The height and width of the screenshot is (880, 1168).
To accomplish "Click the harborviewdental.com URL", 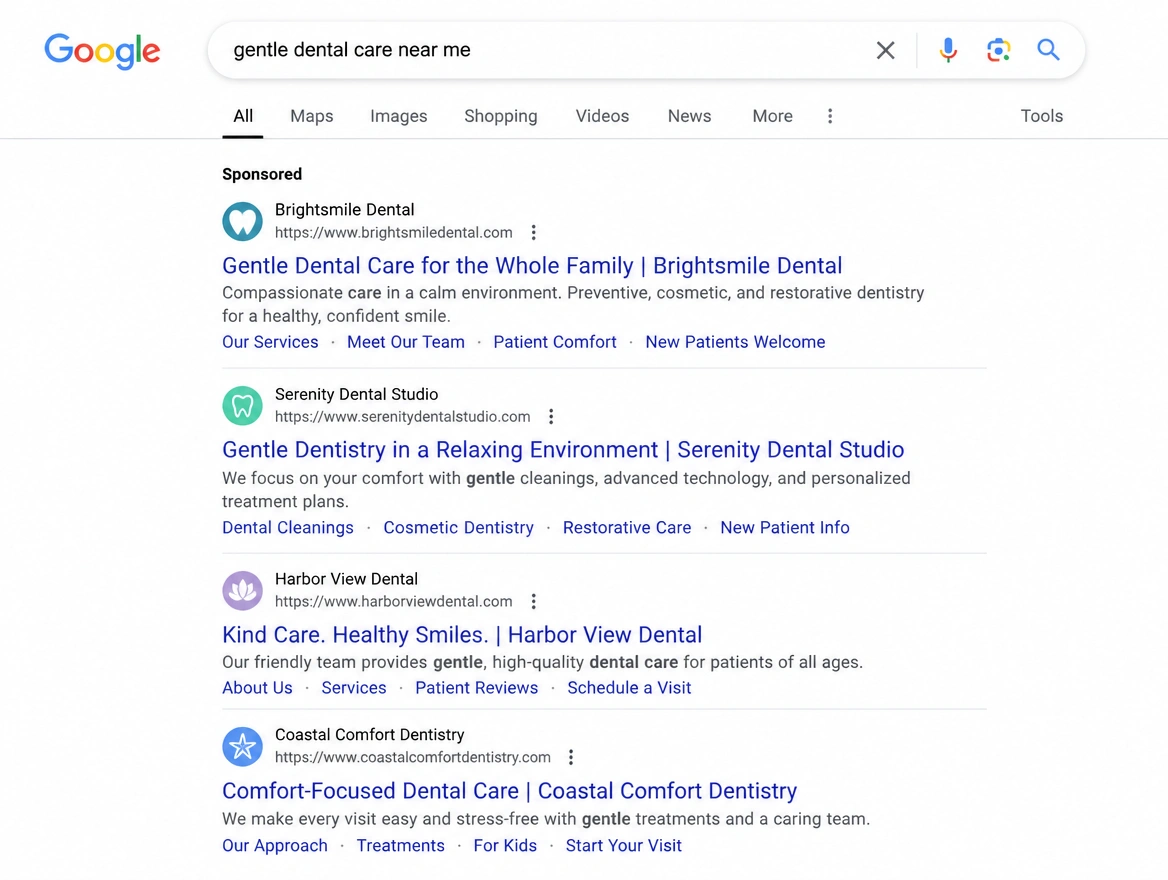I will [393, 601].
